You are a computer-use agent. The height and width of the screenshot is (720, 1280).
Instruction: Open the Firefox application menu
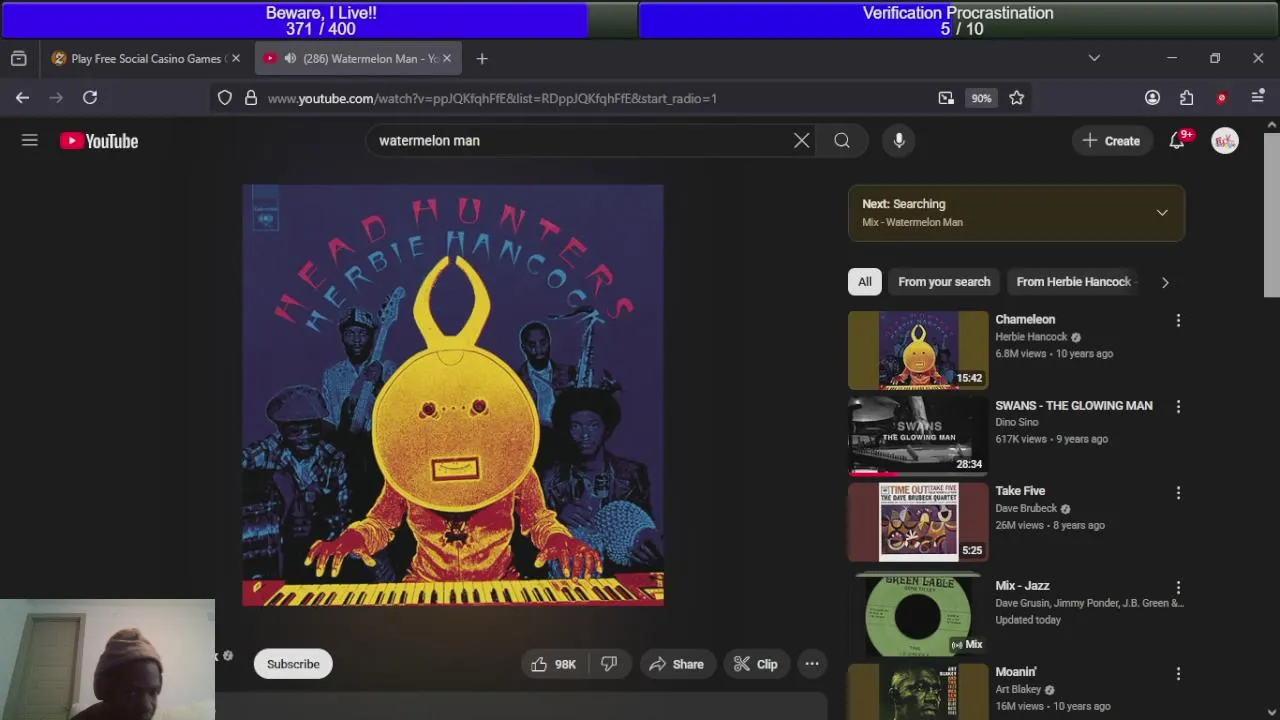point(1258,98)
